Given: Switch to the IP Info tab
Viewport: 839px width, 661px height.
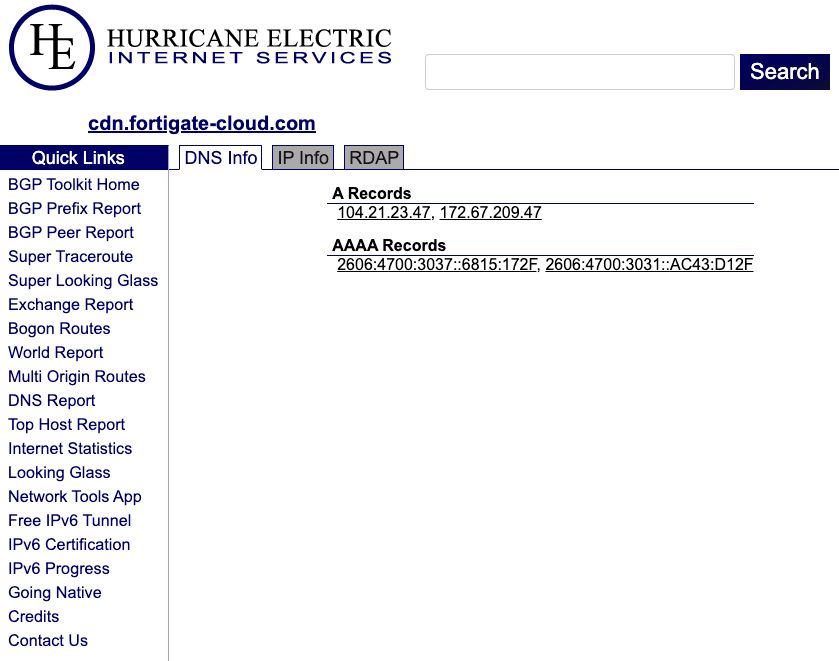Looking at the screenshot, I should coord(303,158).
